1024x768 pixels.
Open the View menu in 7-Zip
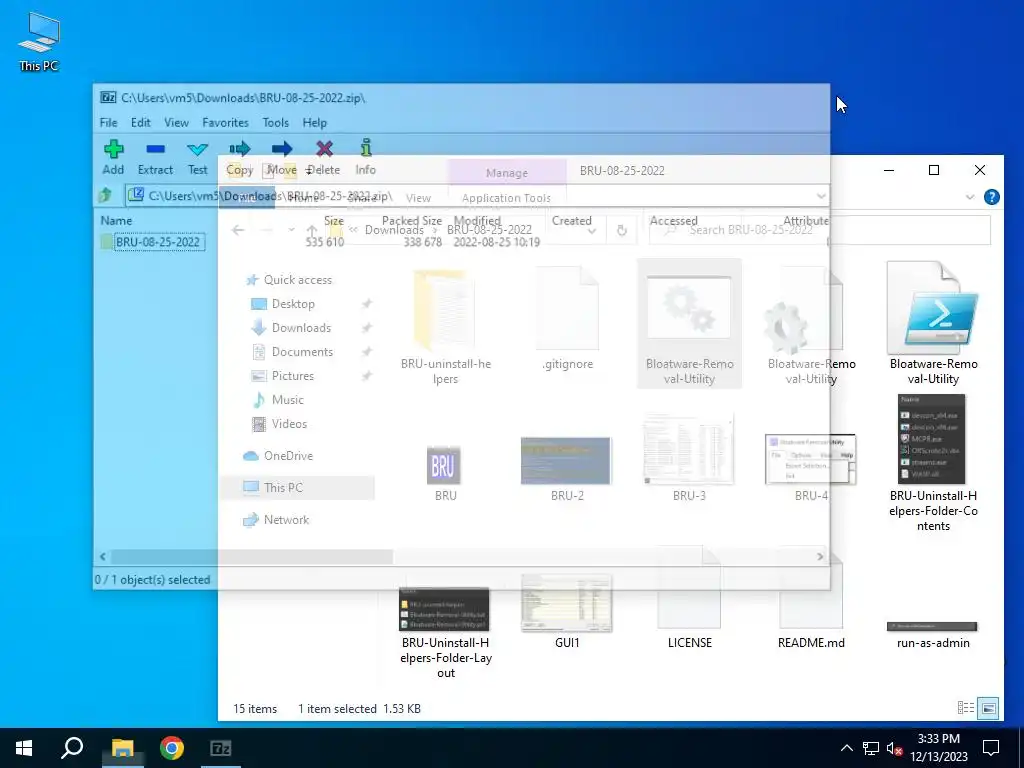[x=176, y=123]
